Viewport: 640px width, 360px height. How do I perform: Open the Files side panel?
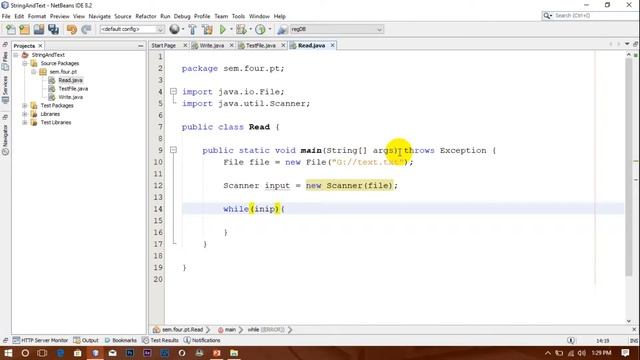(x=5, y=60)
